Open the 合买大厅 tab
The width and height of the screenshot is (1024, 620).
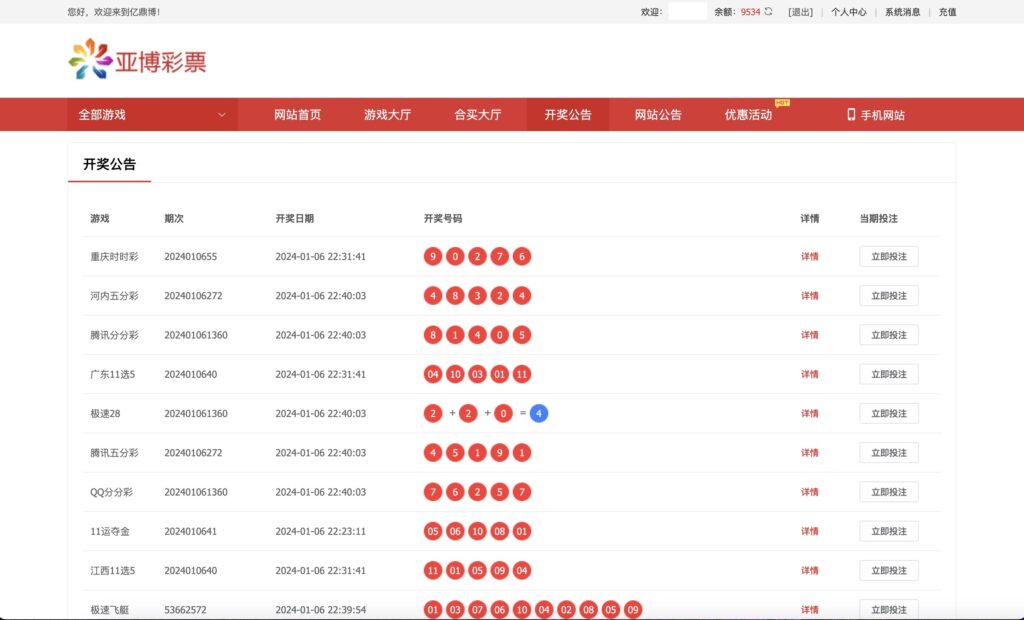[478, 114]
